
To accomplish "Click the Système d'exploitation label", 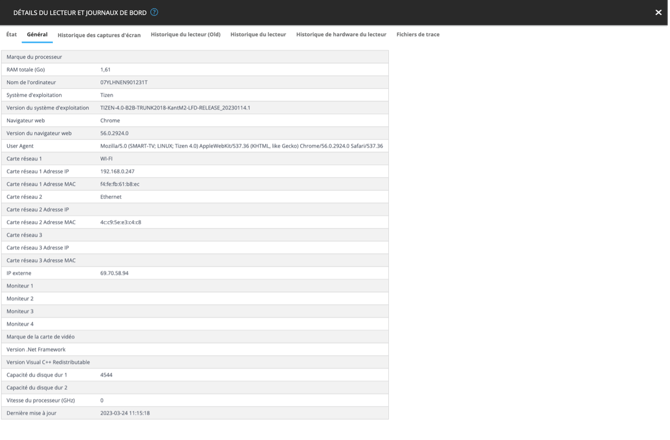I will coord(34,95).
